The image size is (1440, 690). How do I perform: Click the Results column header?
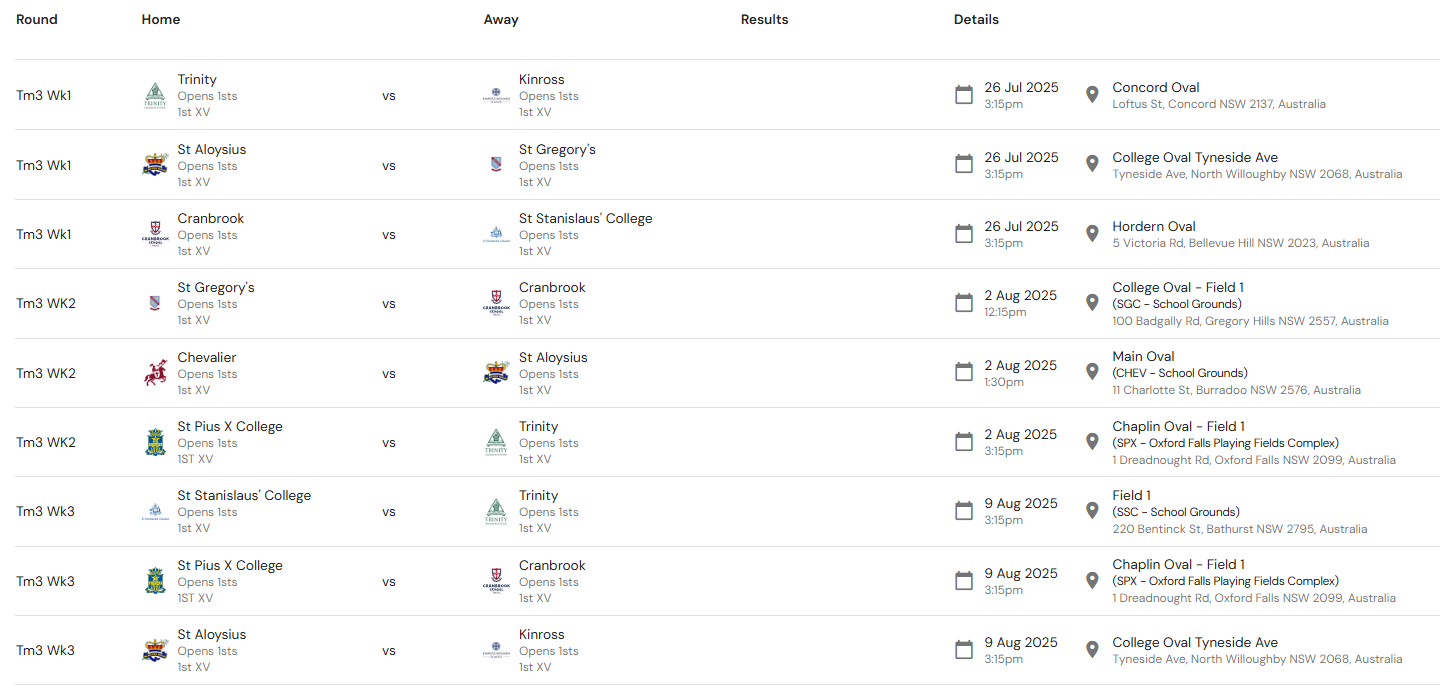tap(764, 19)
